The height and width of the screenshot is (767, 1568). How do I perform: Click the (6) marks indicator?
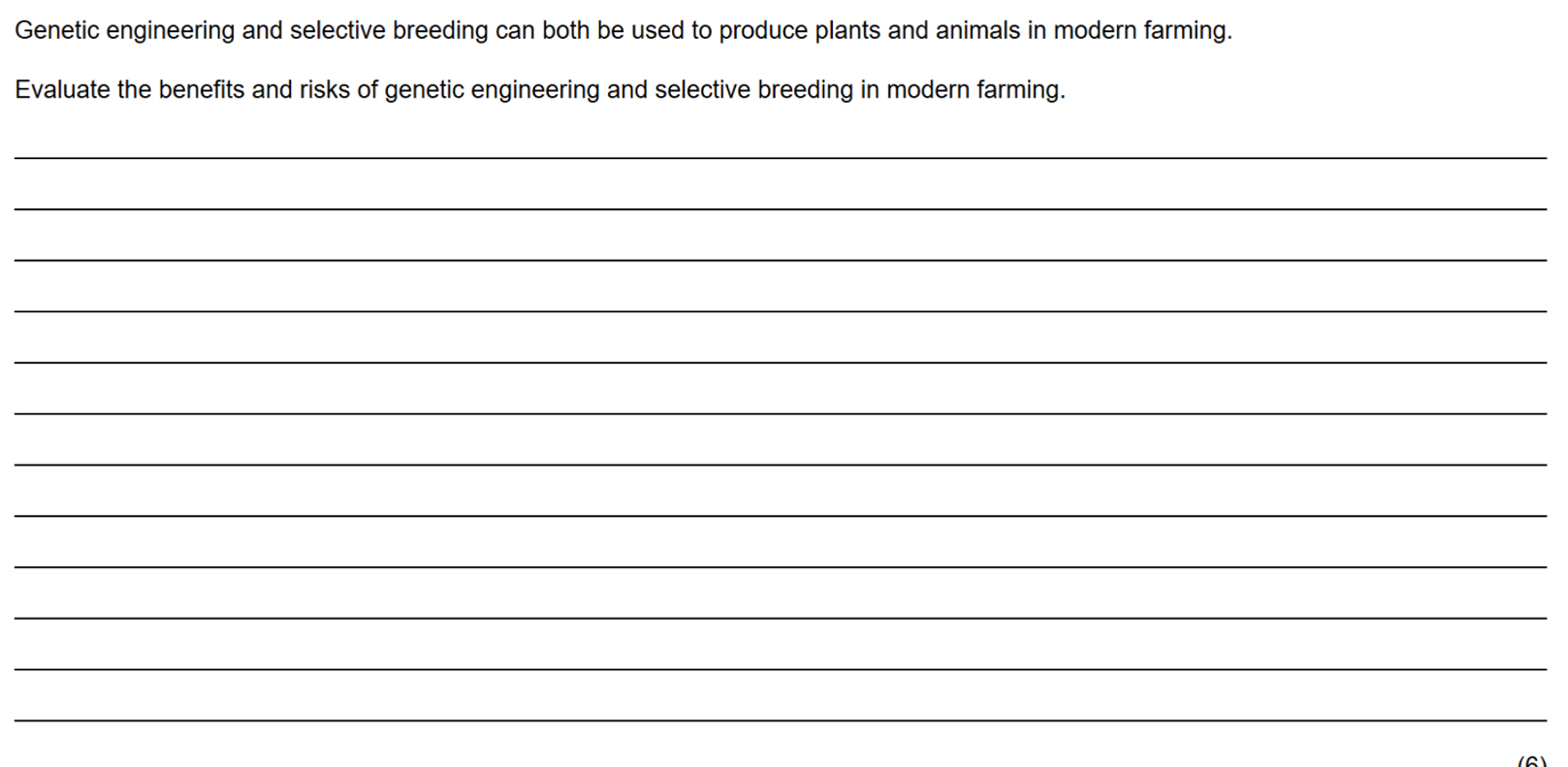pos(1532,761)
